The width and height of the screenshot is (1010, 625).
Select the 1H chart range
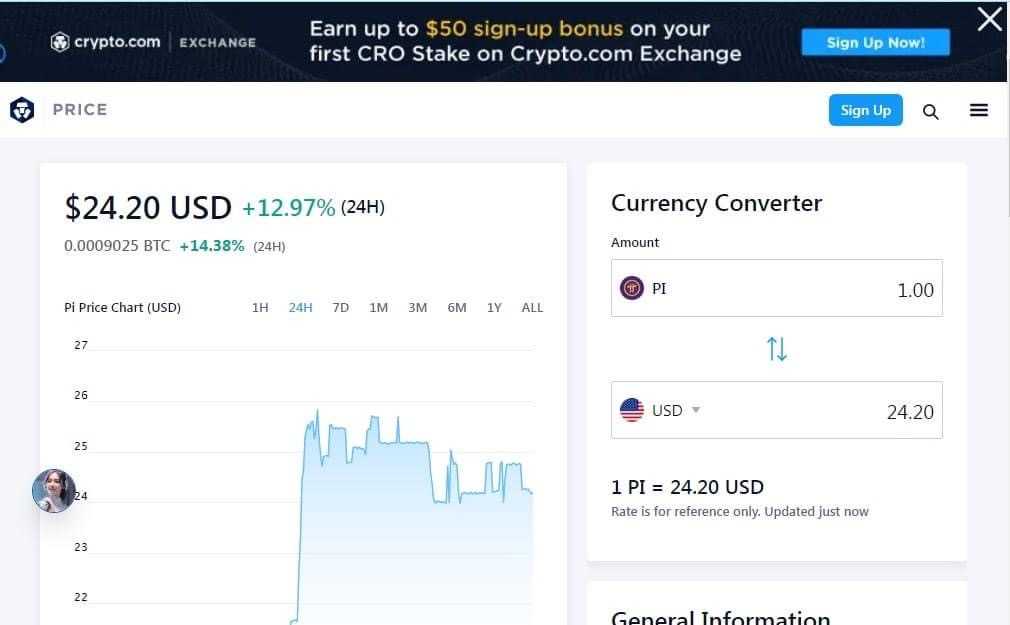click(x=260, y=307)
